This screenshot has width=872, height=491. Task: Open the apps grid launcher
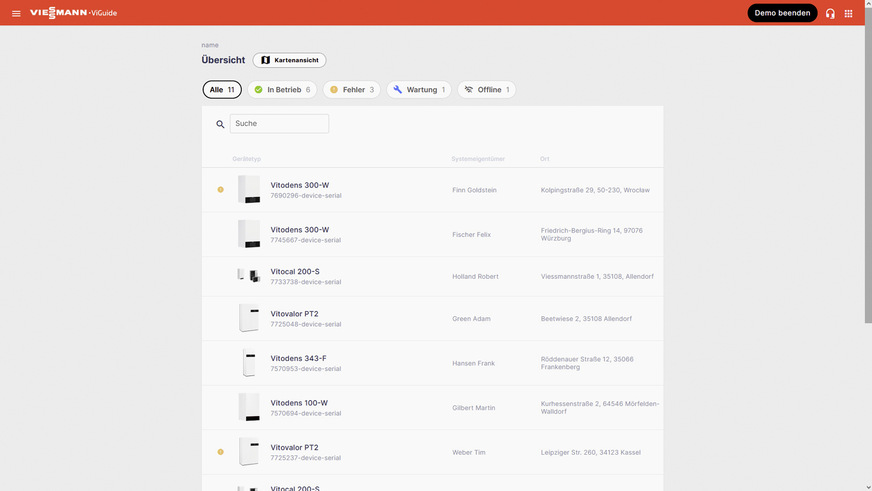point(849,13)
